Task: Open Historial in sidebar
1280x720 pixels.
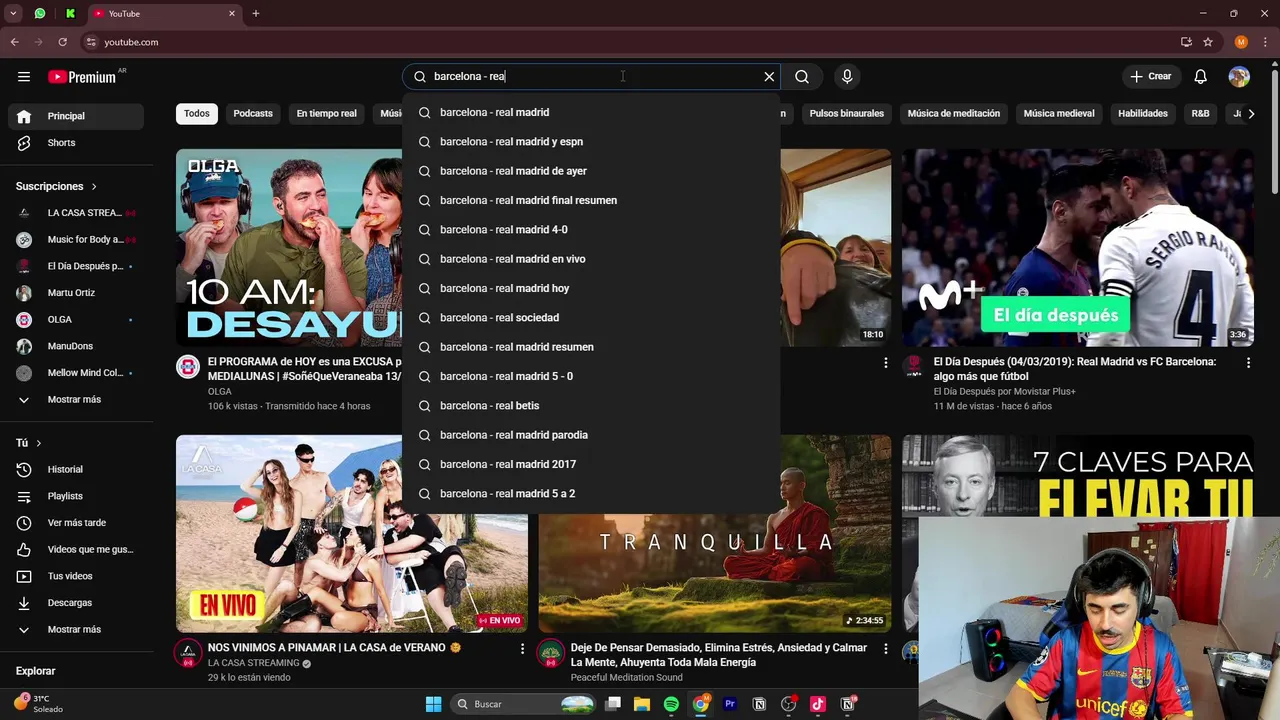Action: pyautogui.click(x=76, y=470)
